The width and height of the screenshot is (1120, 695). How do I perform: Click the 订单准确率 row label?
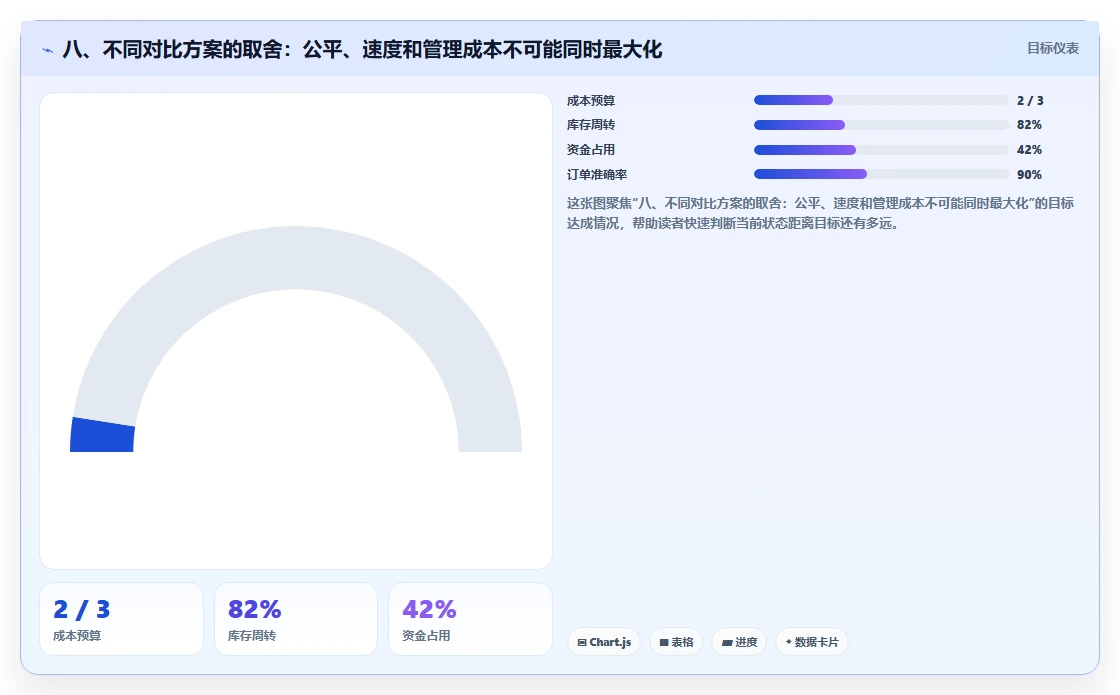597,174
